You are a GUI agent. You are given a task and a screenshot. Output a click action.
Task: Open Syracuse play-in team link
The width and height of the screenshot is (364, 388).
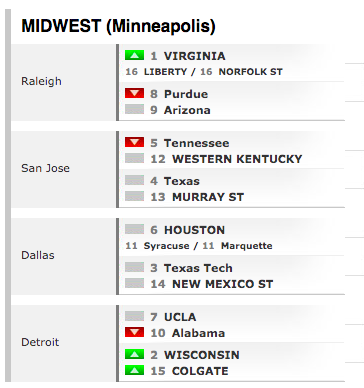pyautogui.click(x=166, y=246)
